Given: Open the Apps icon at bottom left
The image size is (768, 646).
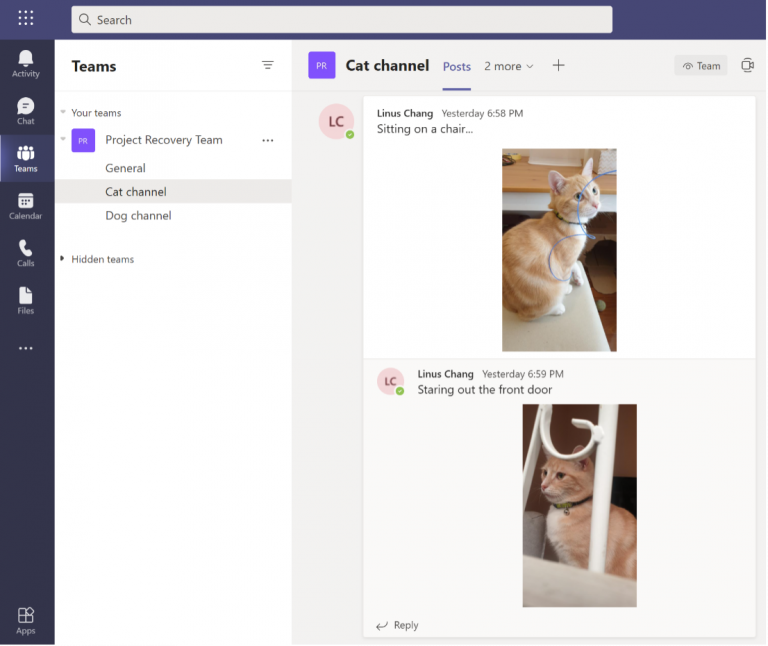Looking at the screenshot, I should 26,620.
